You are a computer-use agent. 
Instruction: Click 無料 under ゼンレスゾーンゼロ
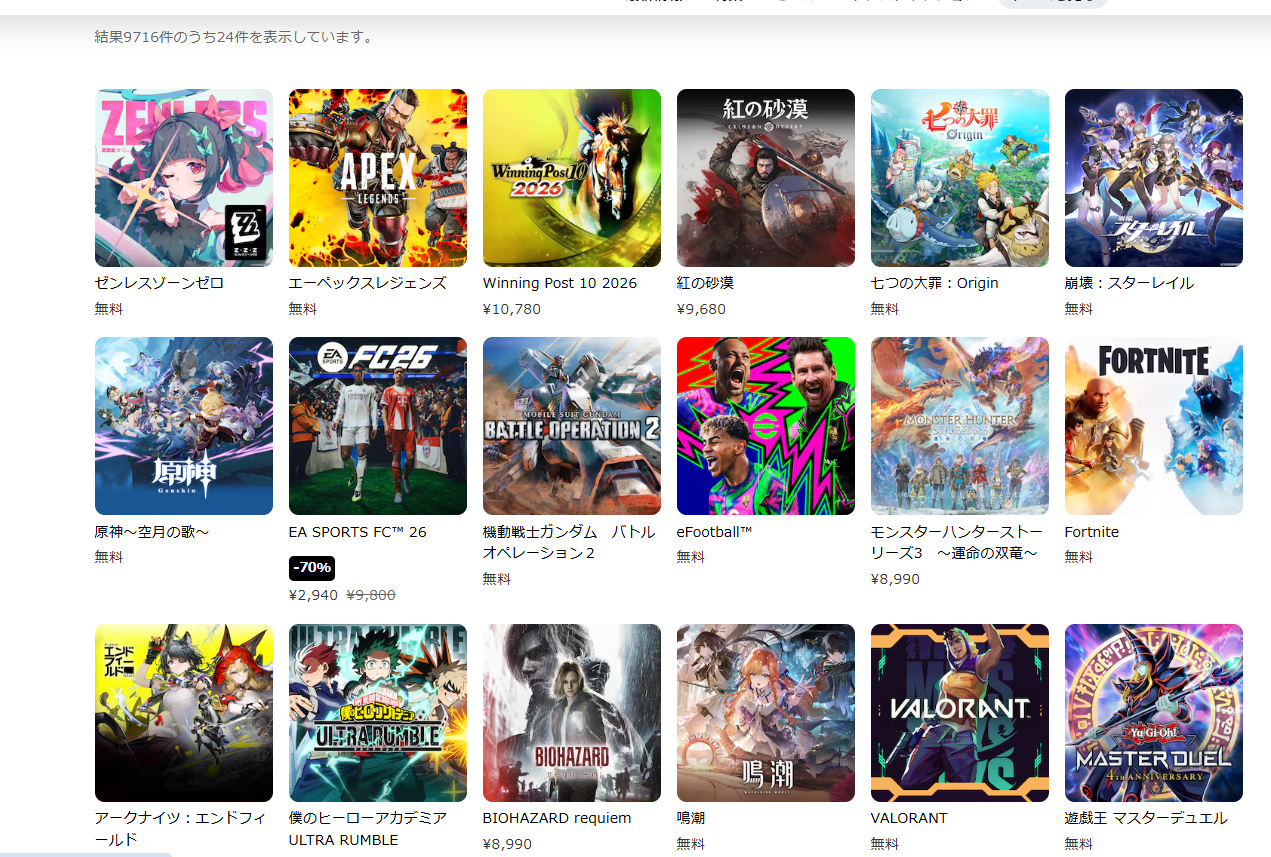(x=109, y=309)
